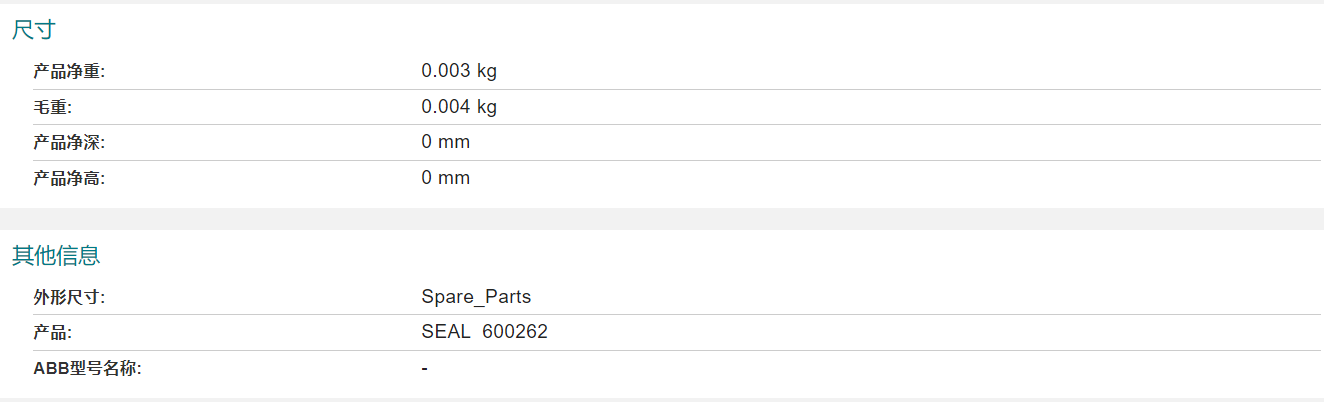Screen dimensions: 1324x402
Task: Click the word SEAL in product row
Action: (446, 332)
